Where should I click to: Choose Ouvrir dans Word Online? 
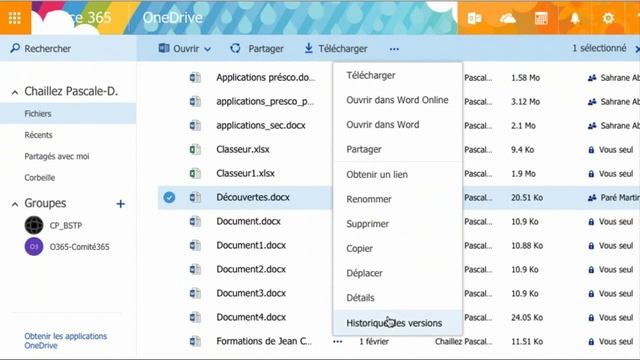pyautogui.click(x=398, y=100)
